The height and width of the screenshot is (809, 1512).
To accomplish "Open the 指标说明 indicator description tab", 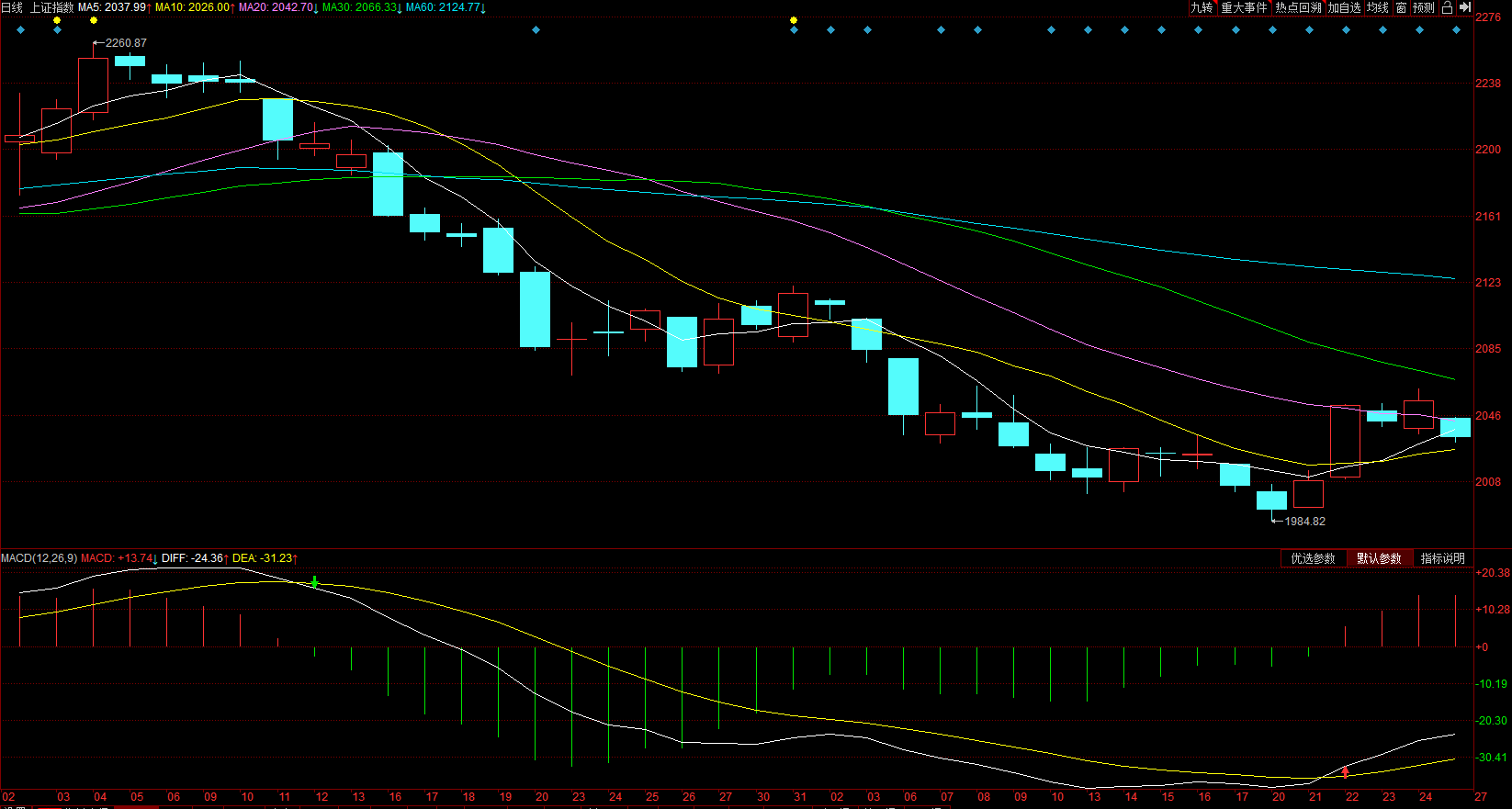I will 1442,558.
